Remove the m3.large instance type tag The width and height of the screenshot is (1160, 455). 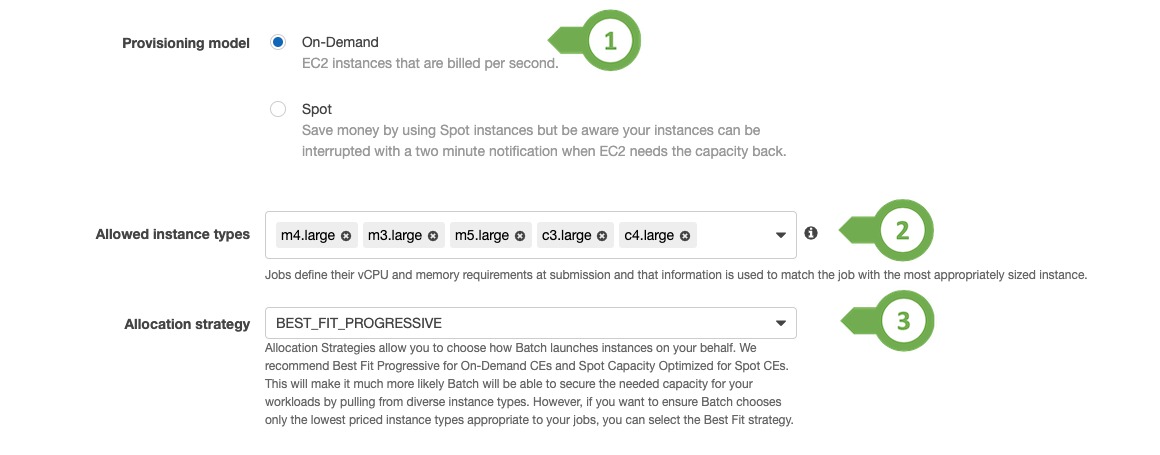[x=433, y=236]
